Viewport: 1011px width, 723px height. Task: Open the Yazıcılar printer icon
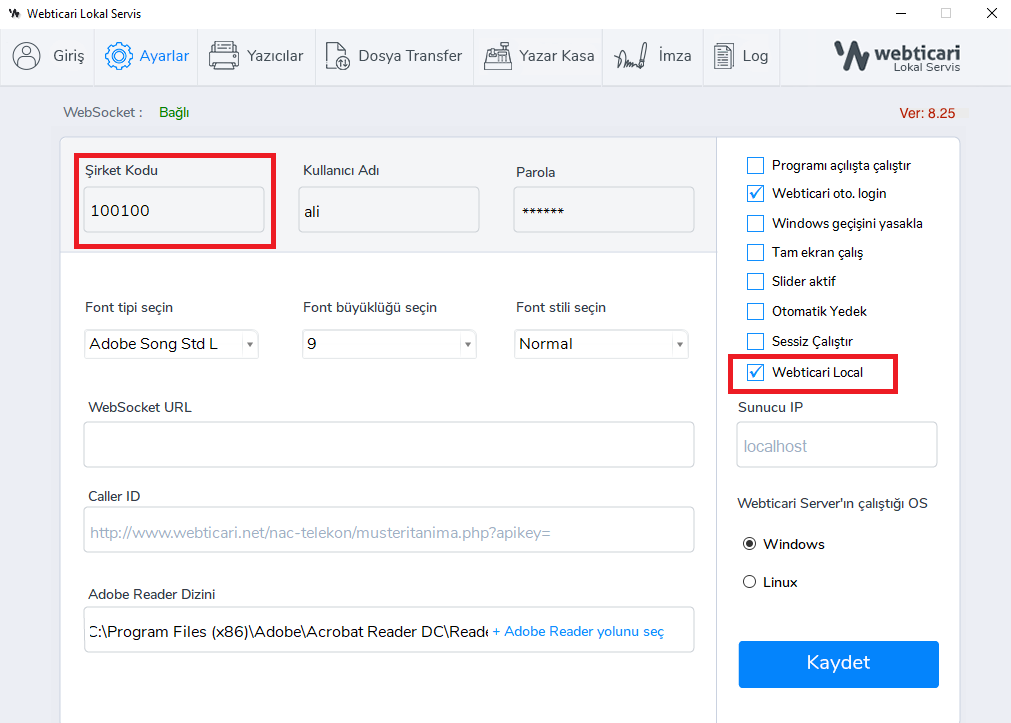click(223, 56)
